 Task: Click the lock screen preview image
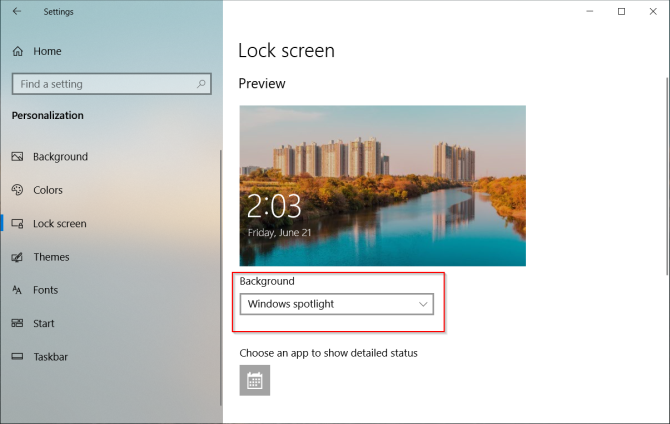tap(382, 186)
